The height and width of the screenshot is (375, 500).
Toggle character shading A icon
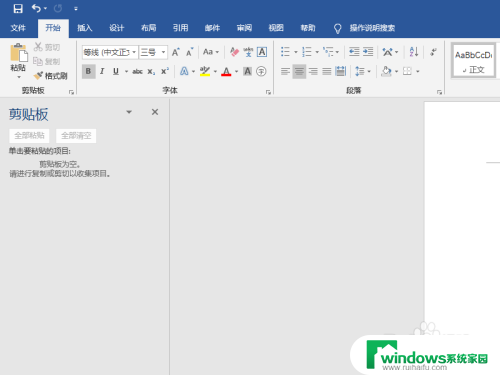pos(247,71)
